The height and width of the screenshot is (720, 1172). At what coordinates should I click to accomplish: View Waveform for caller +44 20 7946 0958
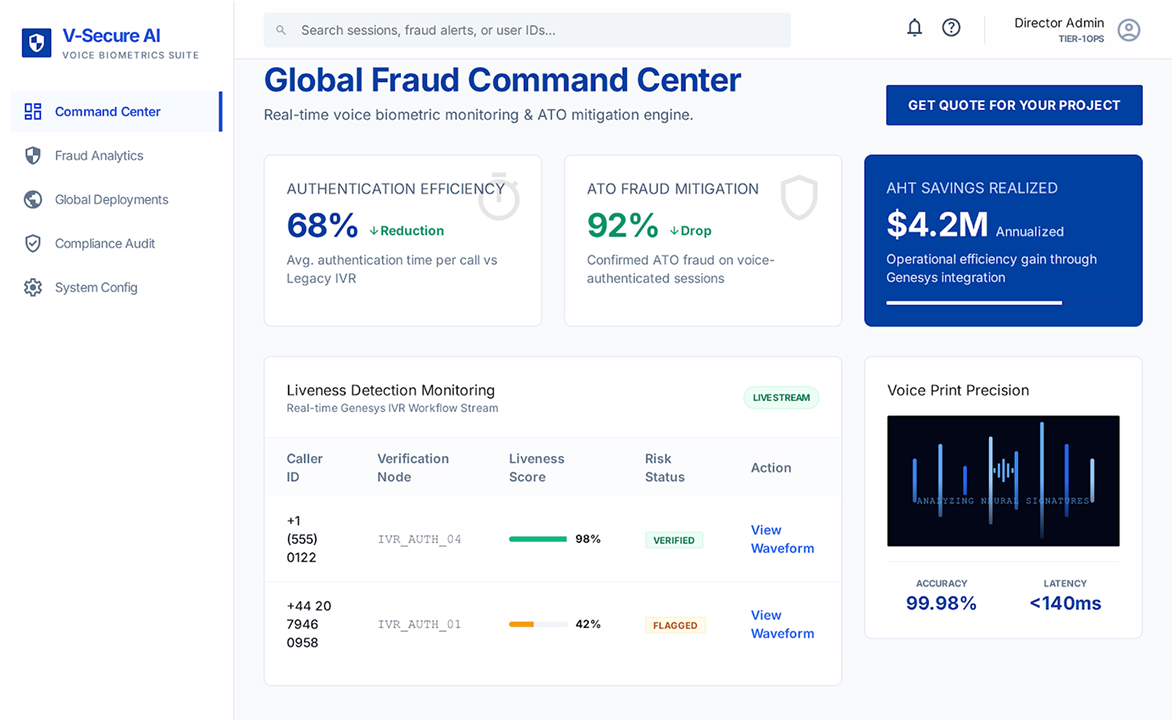(782, 624)
